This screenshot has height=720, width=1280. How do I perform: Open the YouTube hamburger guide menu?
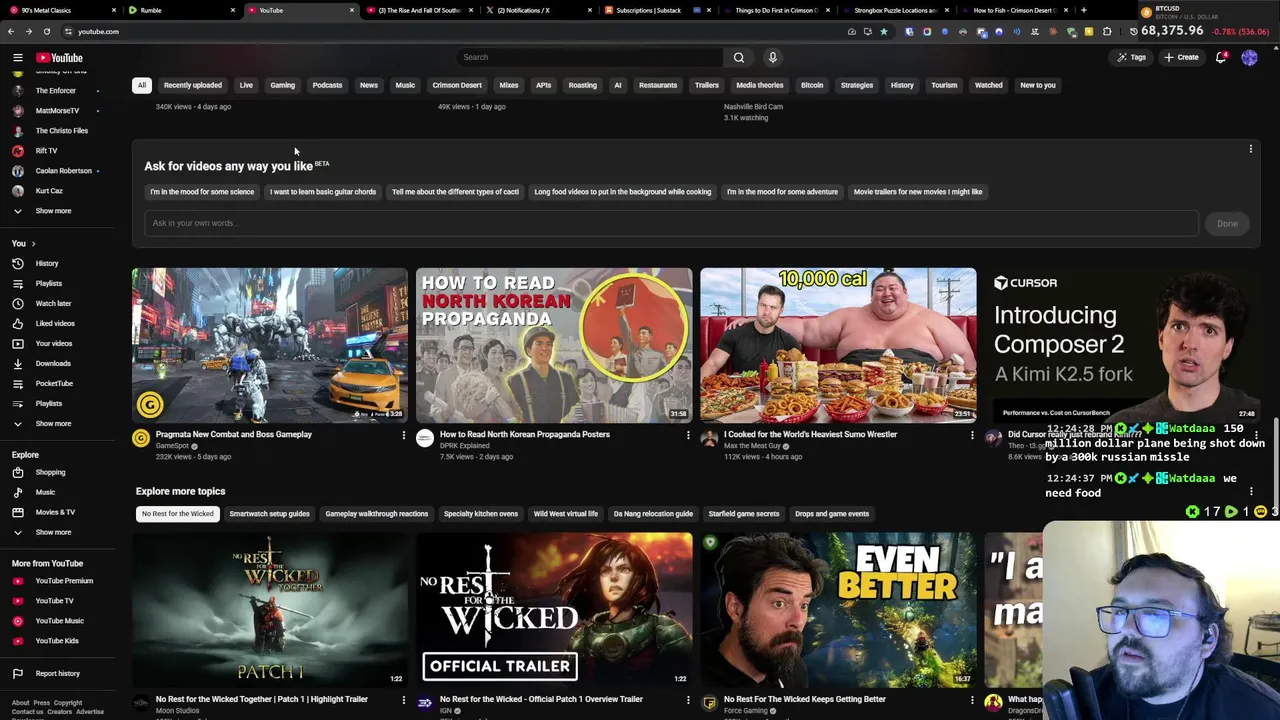coord(17,58)
